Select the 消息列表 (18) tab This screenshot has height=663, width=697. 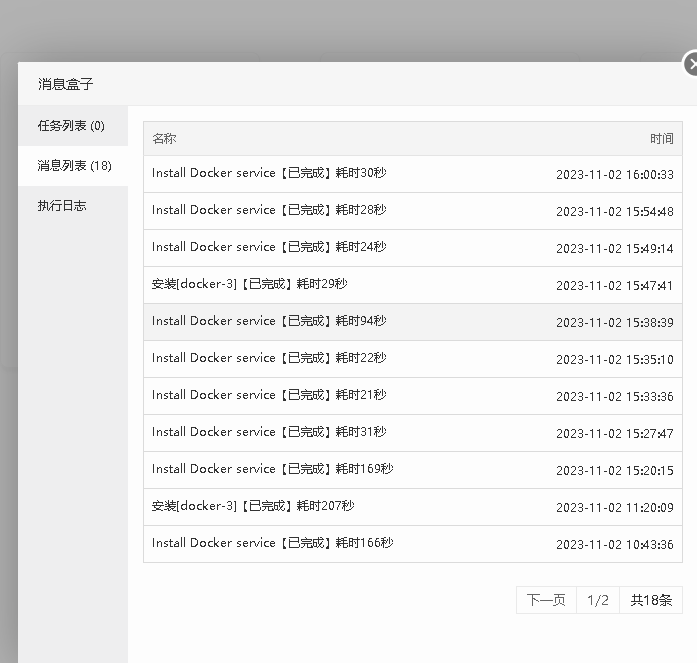(73, 166)
